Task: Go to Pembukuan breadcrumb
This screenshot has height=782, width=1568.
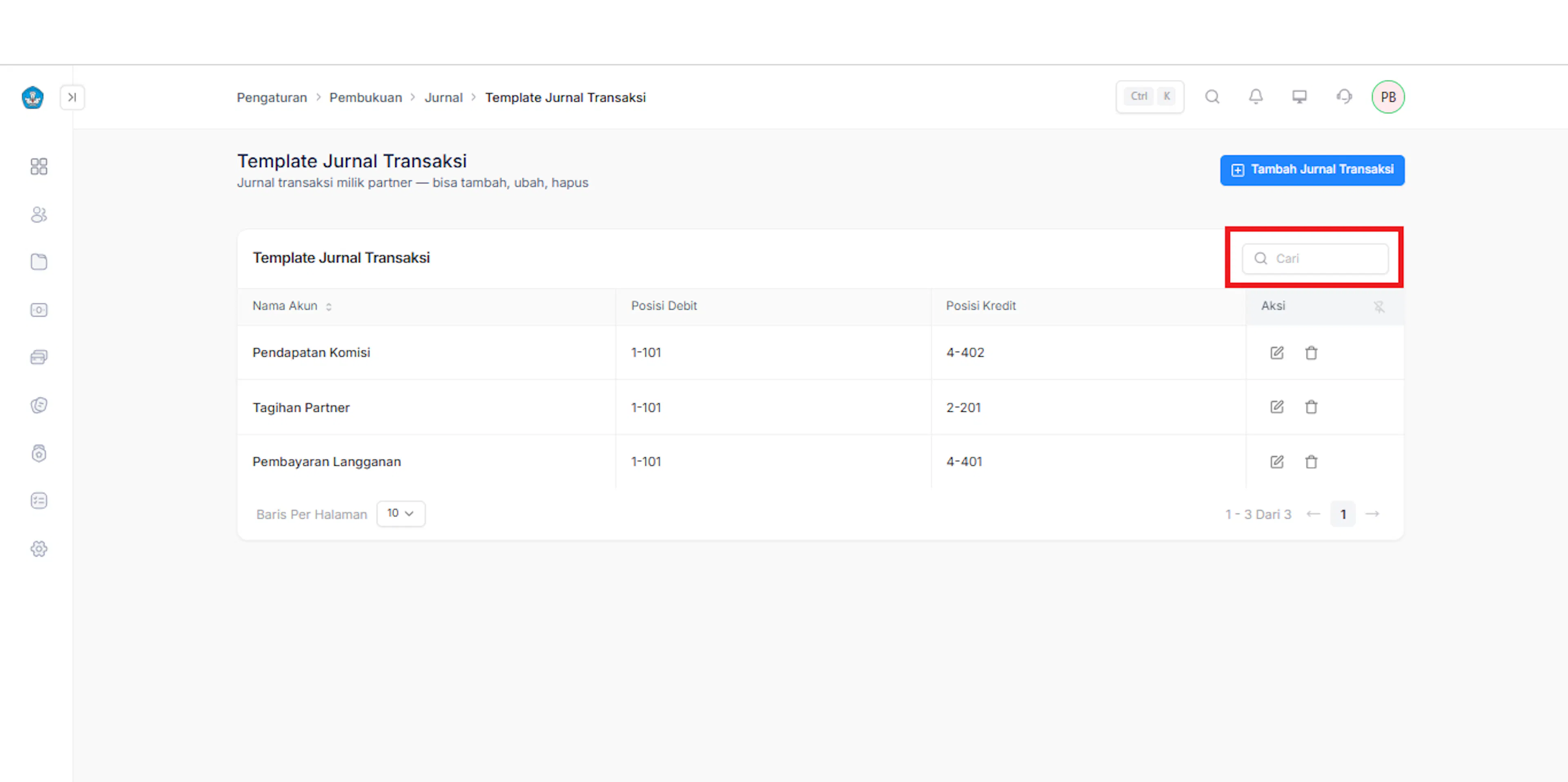Action: (x=365, y=98)
